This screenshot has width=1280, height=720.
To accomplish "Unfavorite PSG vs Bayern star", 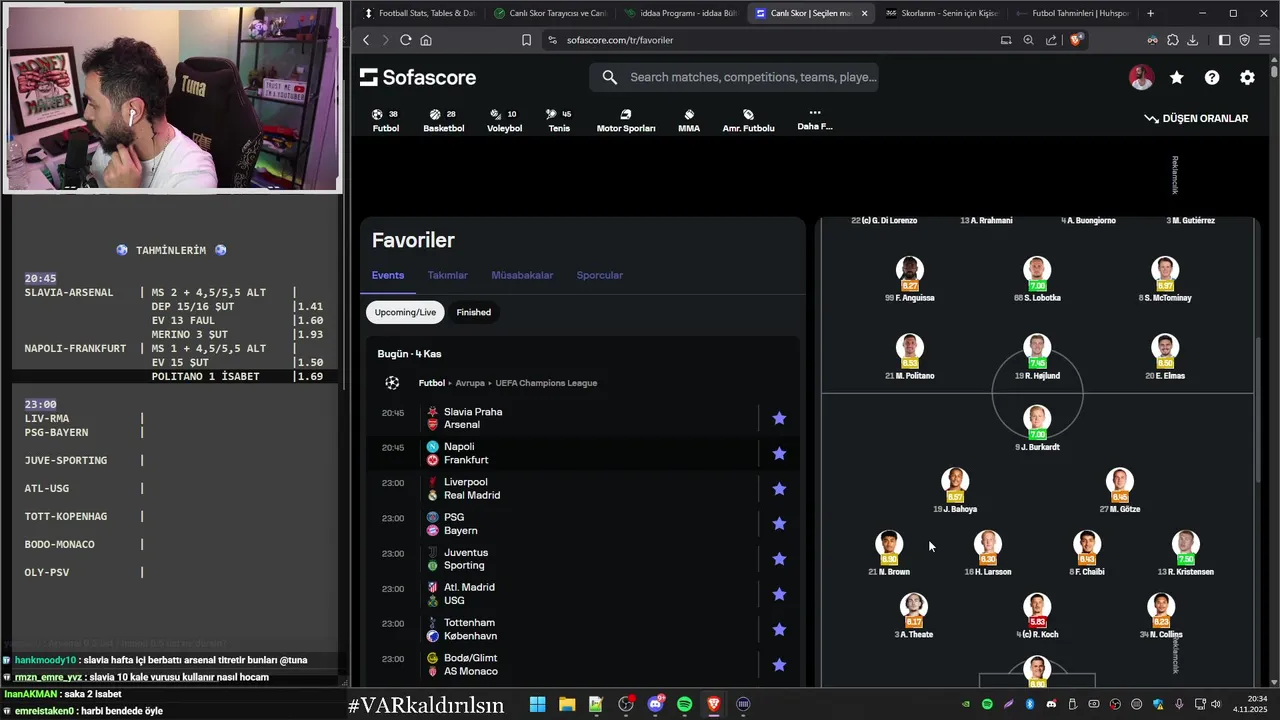I will pos(779,524).
